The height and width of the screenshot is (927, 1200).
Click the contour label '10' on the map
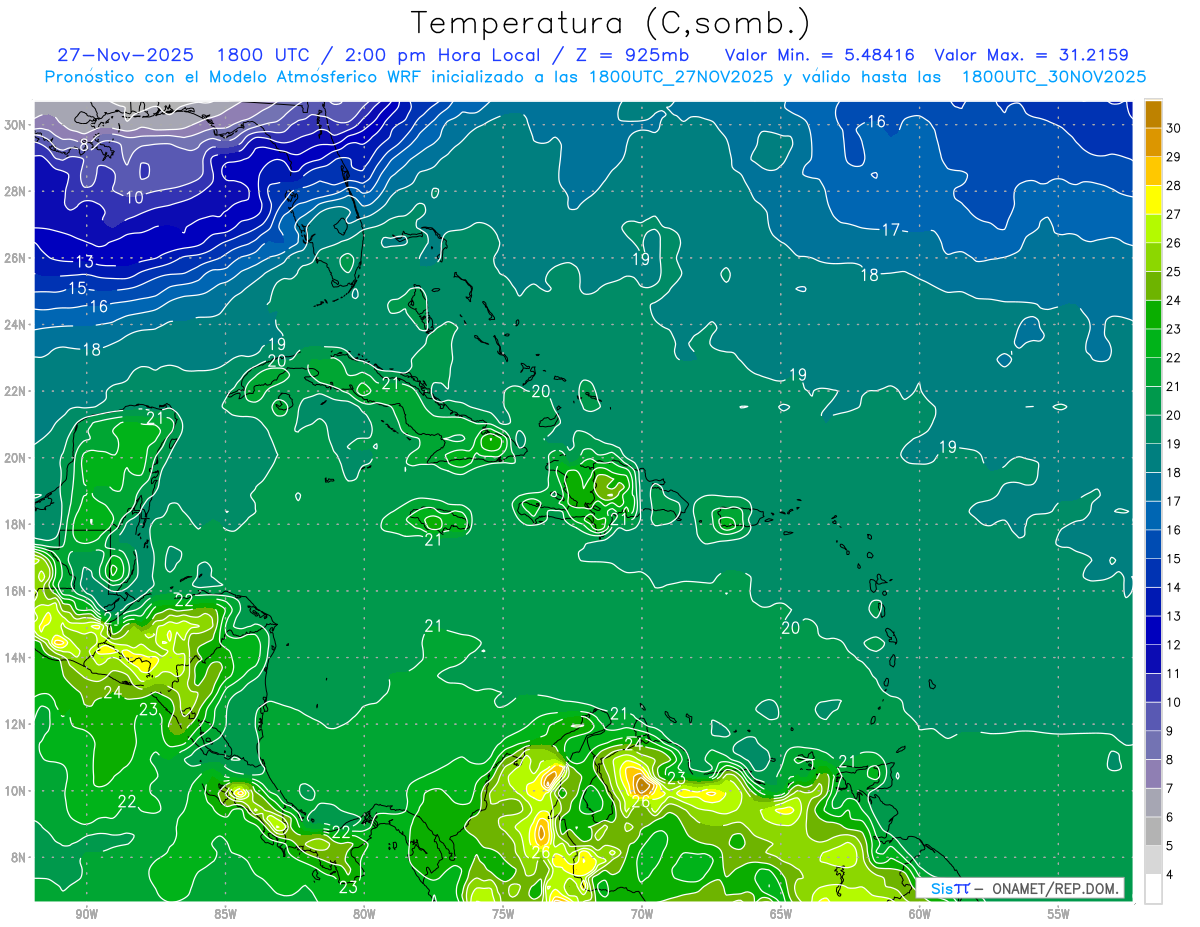point(134,197)
